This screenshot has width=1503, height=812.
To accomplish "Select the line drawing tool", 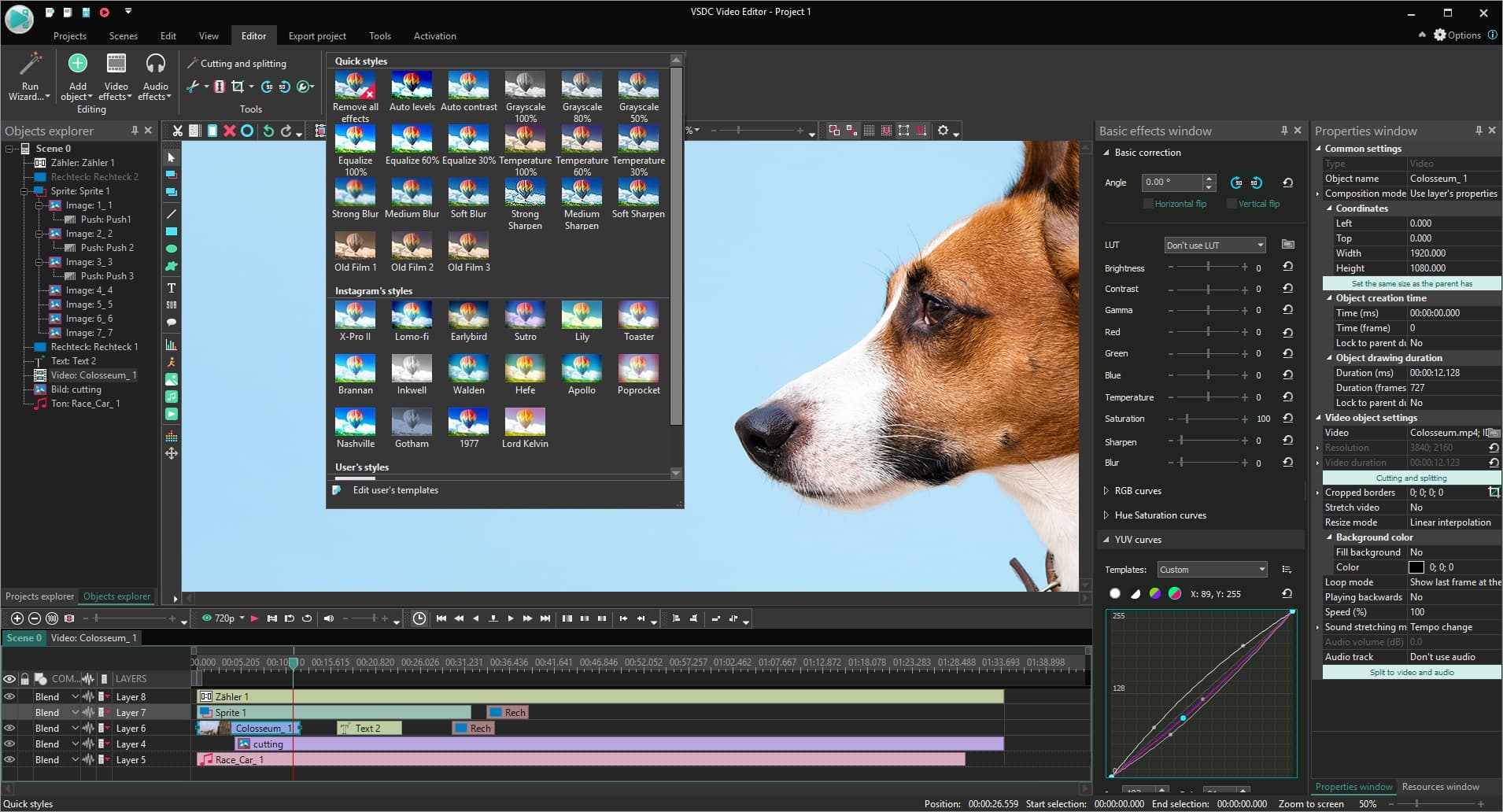I will tap(171, 214).
